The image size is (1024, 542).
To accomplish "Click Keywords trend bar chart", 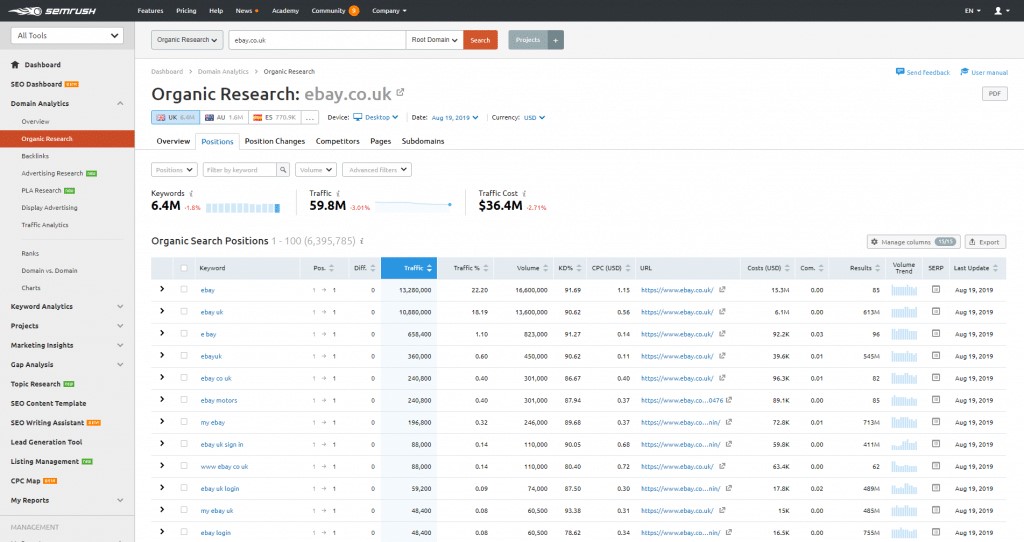I will click(x=243, y=208).
